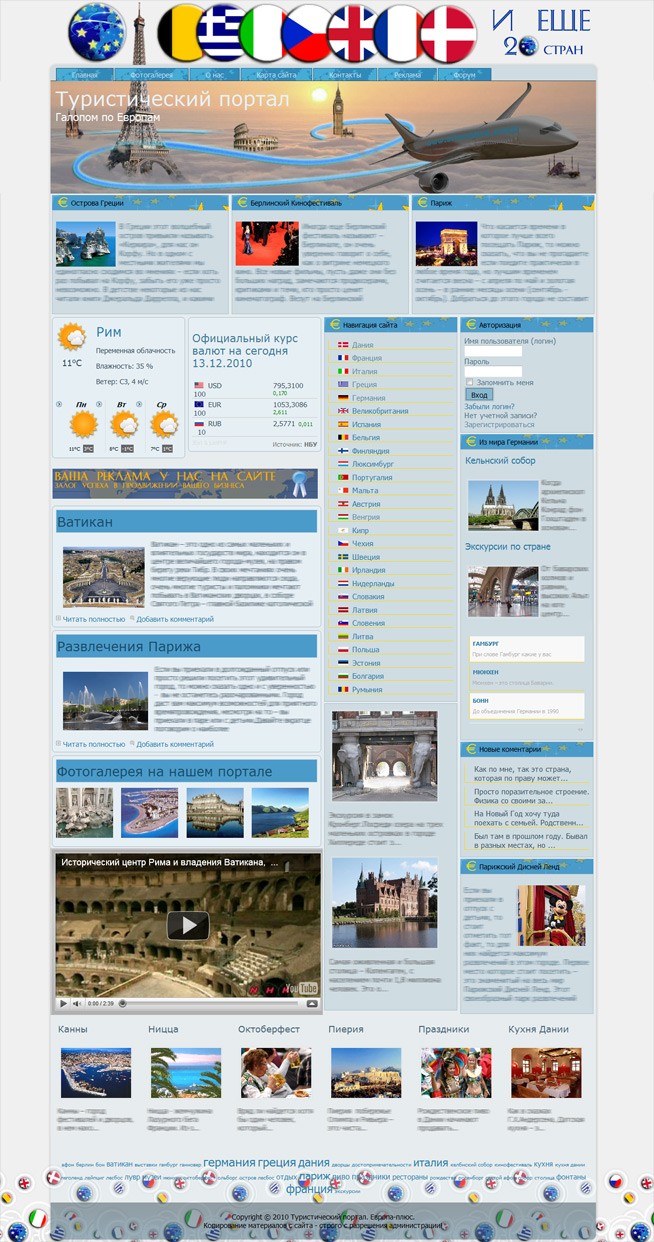
Task: Click Wednesday (Ср) weather forecast icon
Action: click(x=163, y=424)
